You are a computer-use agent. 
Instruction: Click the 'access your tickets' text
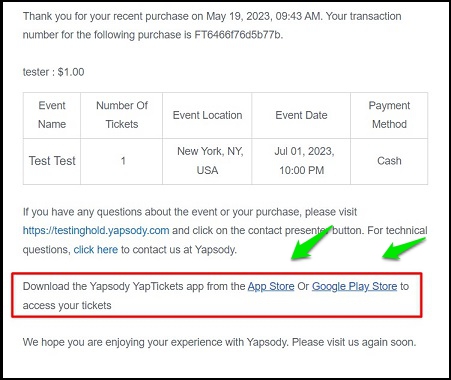(x=67, y=305)
